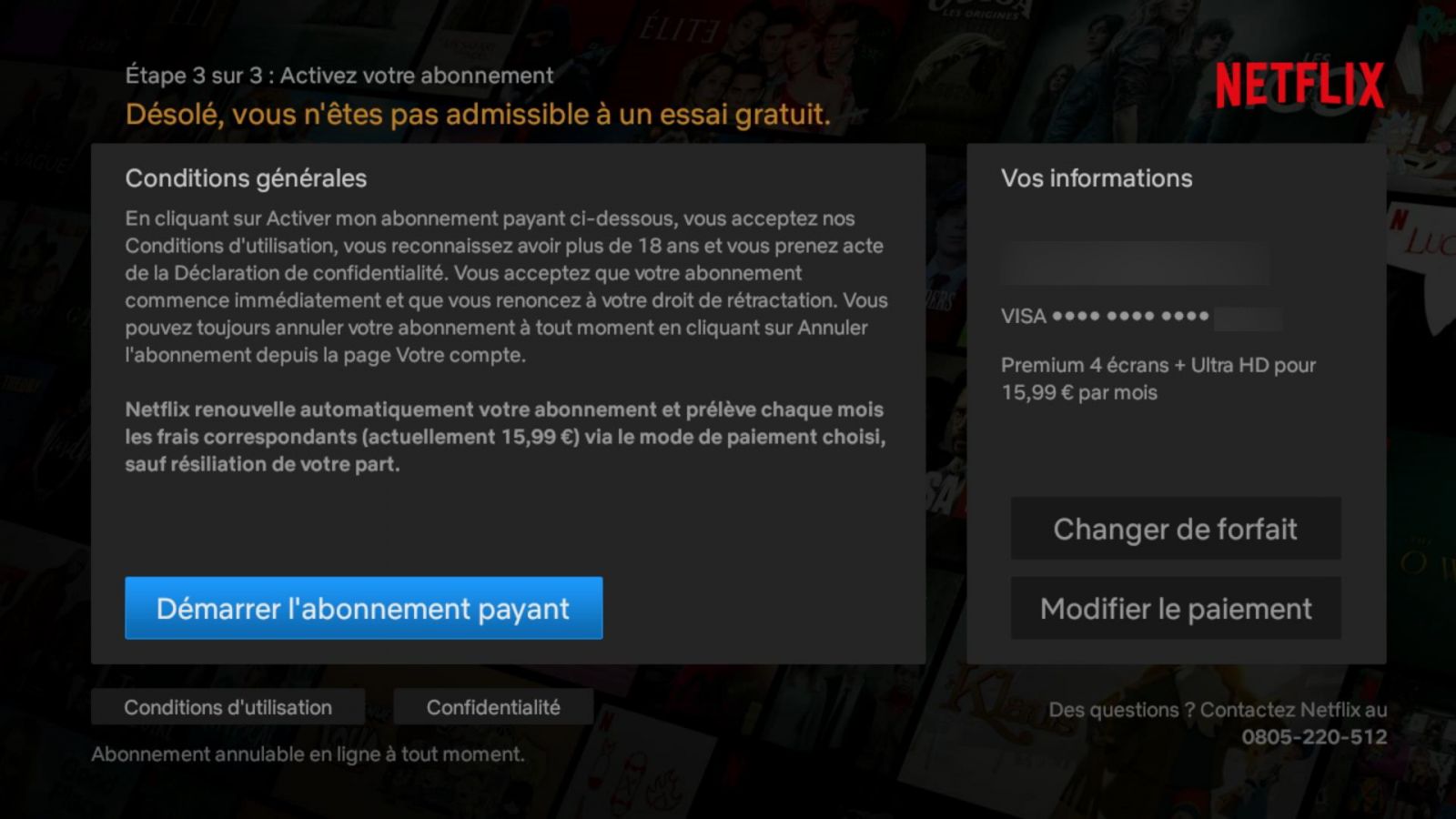Start the paid subscription with the blue button
The image size is (1456, 819).
click(x=363, y=608)
